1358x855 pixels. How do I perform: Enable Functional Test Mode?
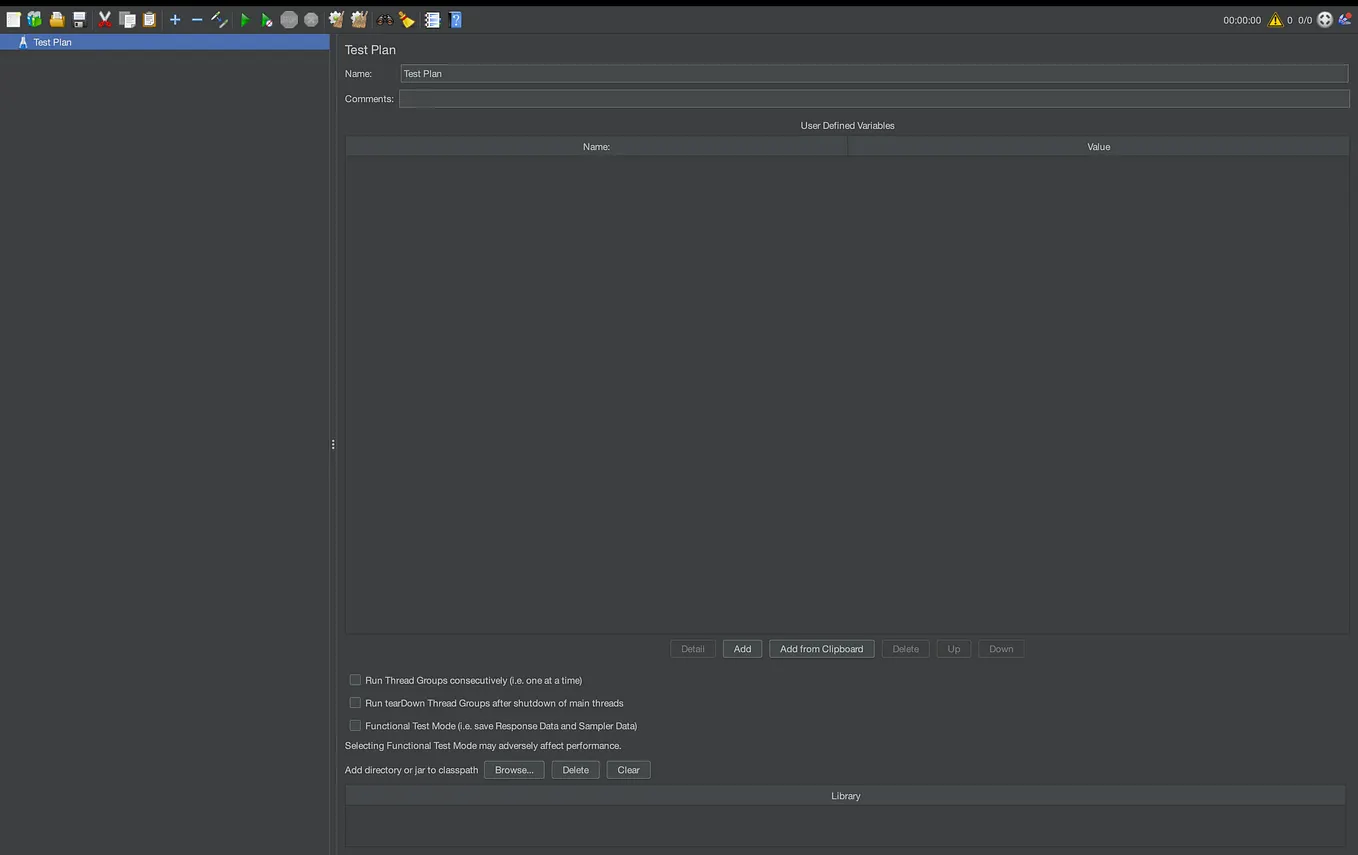tap(355, 725)
